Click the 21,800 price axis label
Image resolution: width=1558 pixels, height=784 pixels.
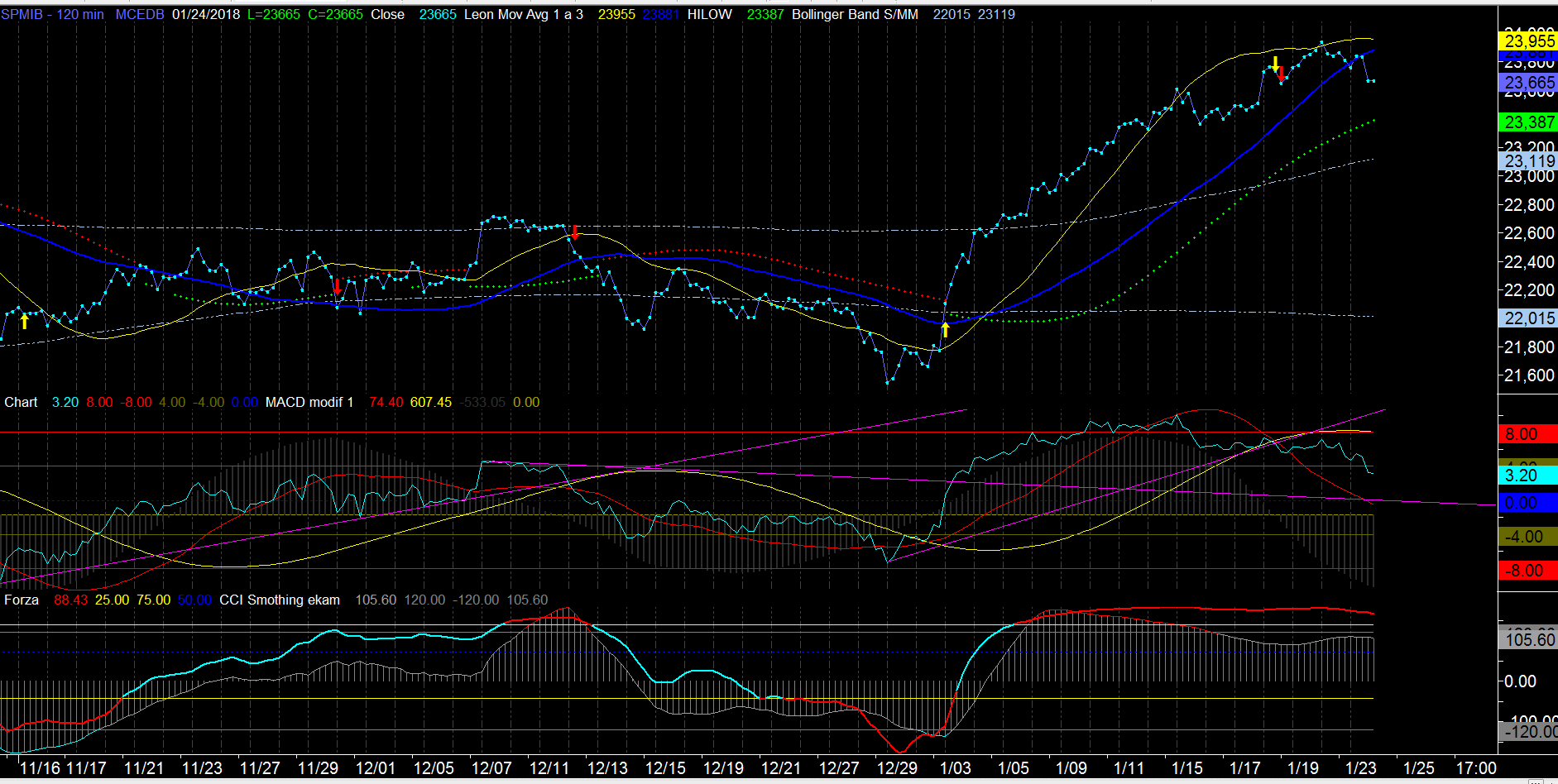pyautogui.click(x=1529, y=347)
